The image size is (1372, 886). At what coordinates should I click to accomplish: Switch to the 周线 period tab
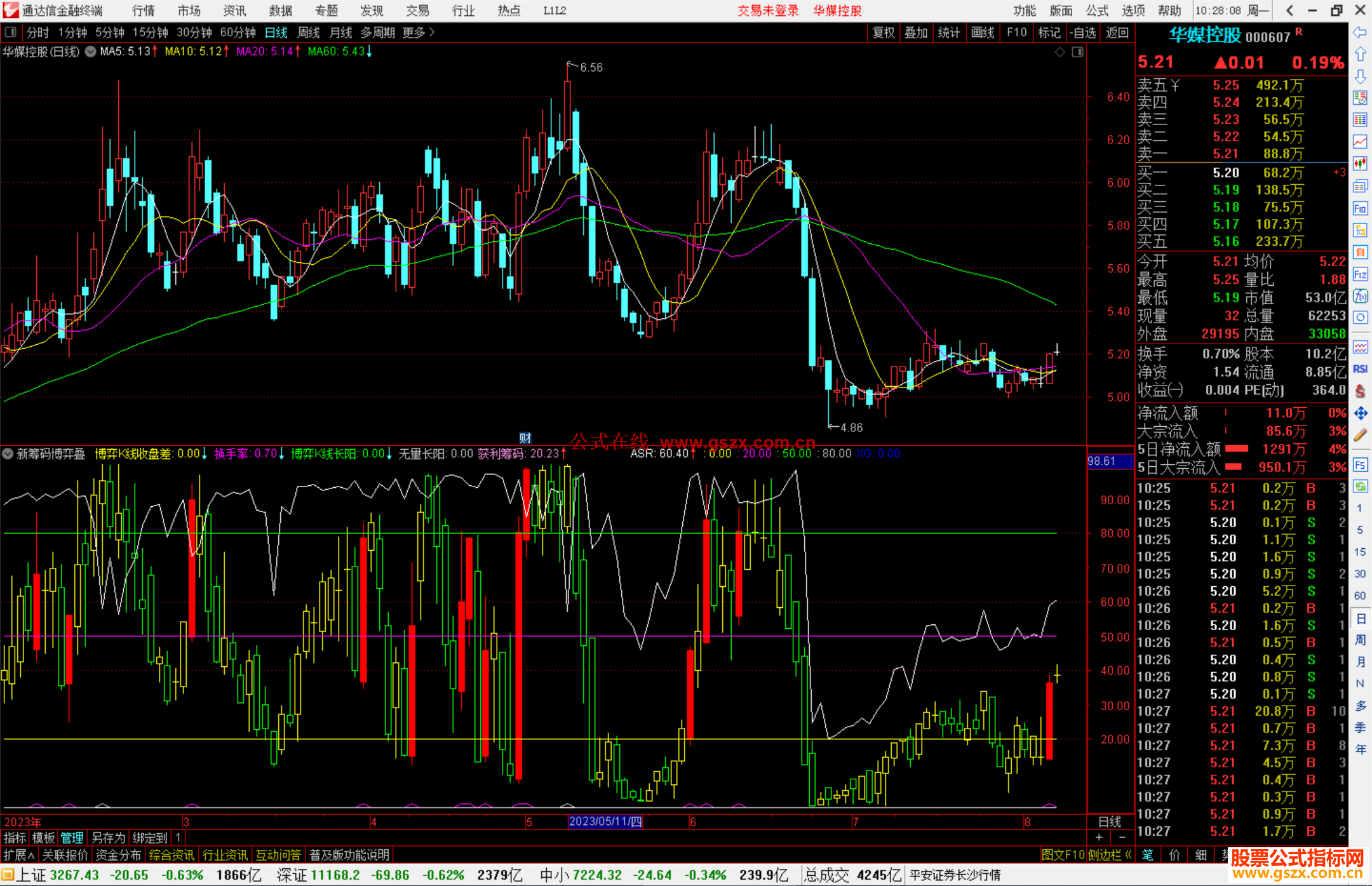tap(309, 32)
